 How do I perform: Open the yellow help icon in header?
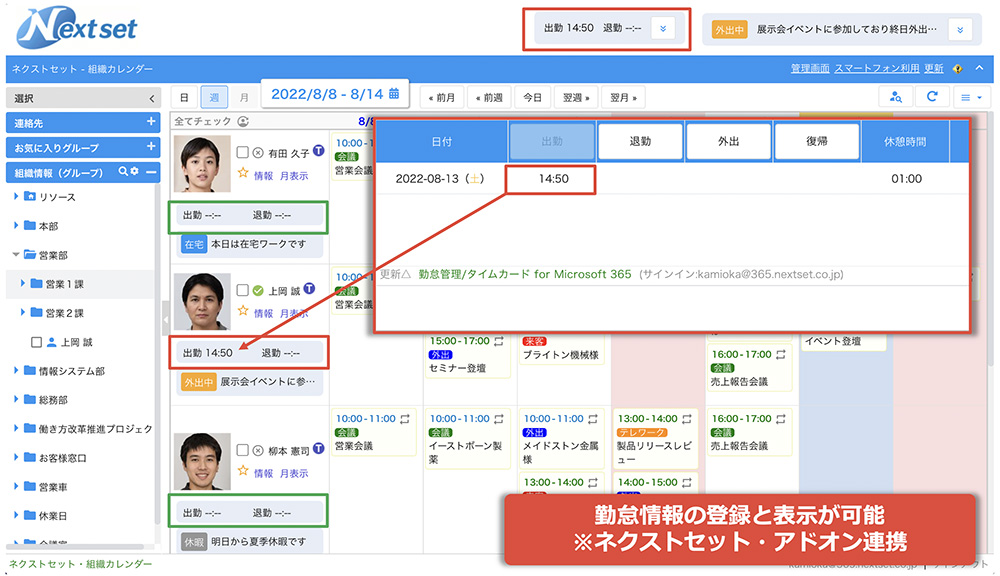coord(957,68)
